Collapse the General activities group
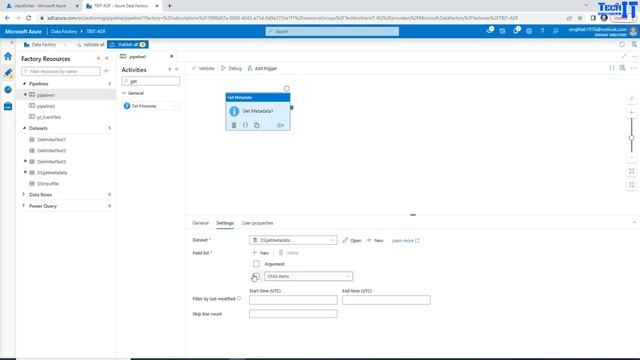Screen dimensions: 640x360 124,93
